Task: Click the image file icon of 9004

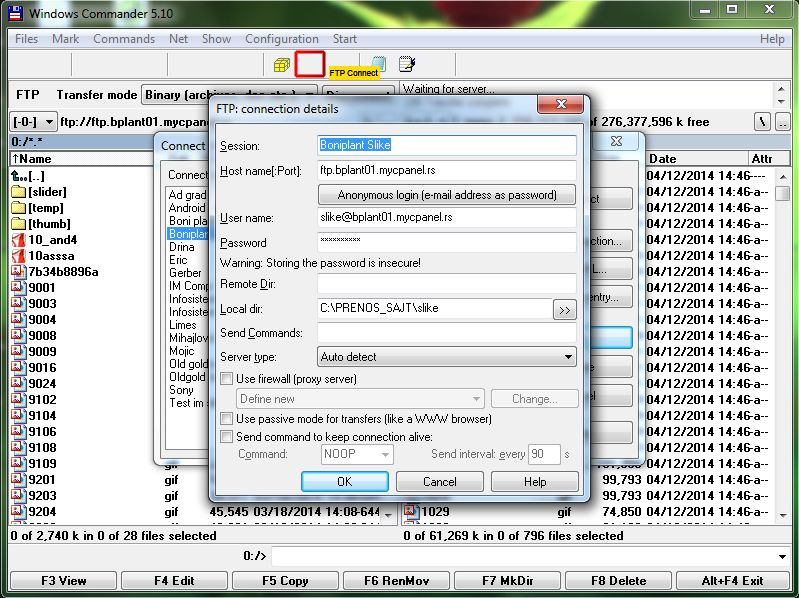Action: click(x=18, y=319)
